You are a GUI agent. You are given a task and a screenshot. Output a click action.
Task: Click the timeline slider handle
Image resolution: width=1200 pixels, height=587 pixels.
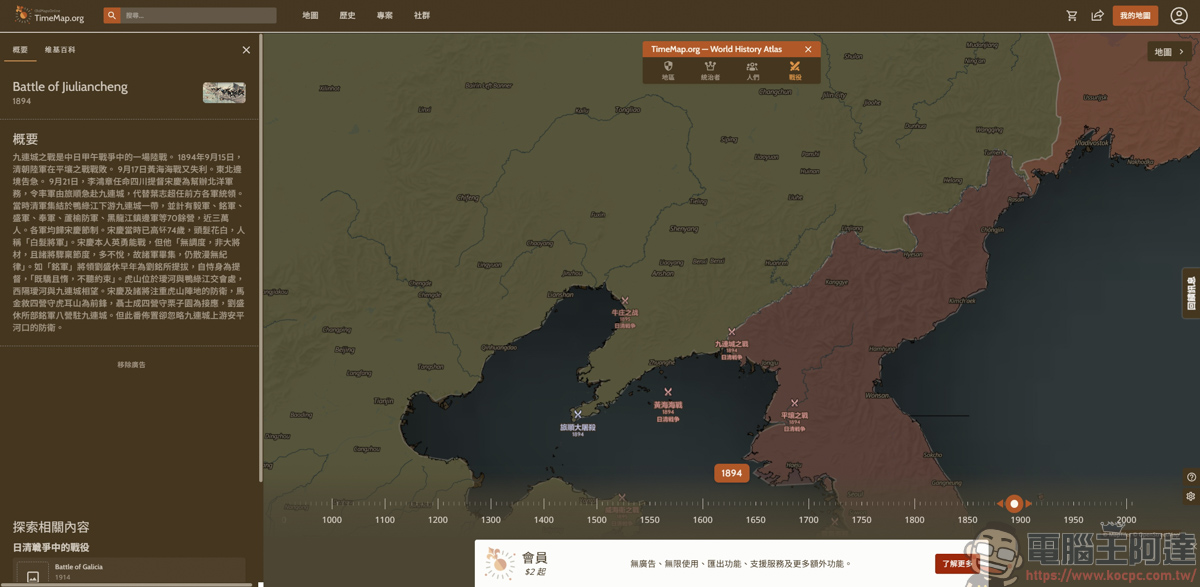(x=1014, y=504)
